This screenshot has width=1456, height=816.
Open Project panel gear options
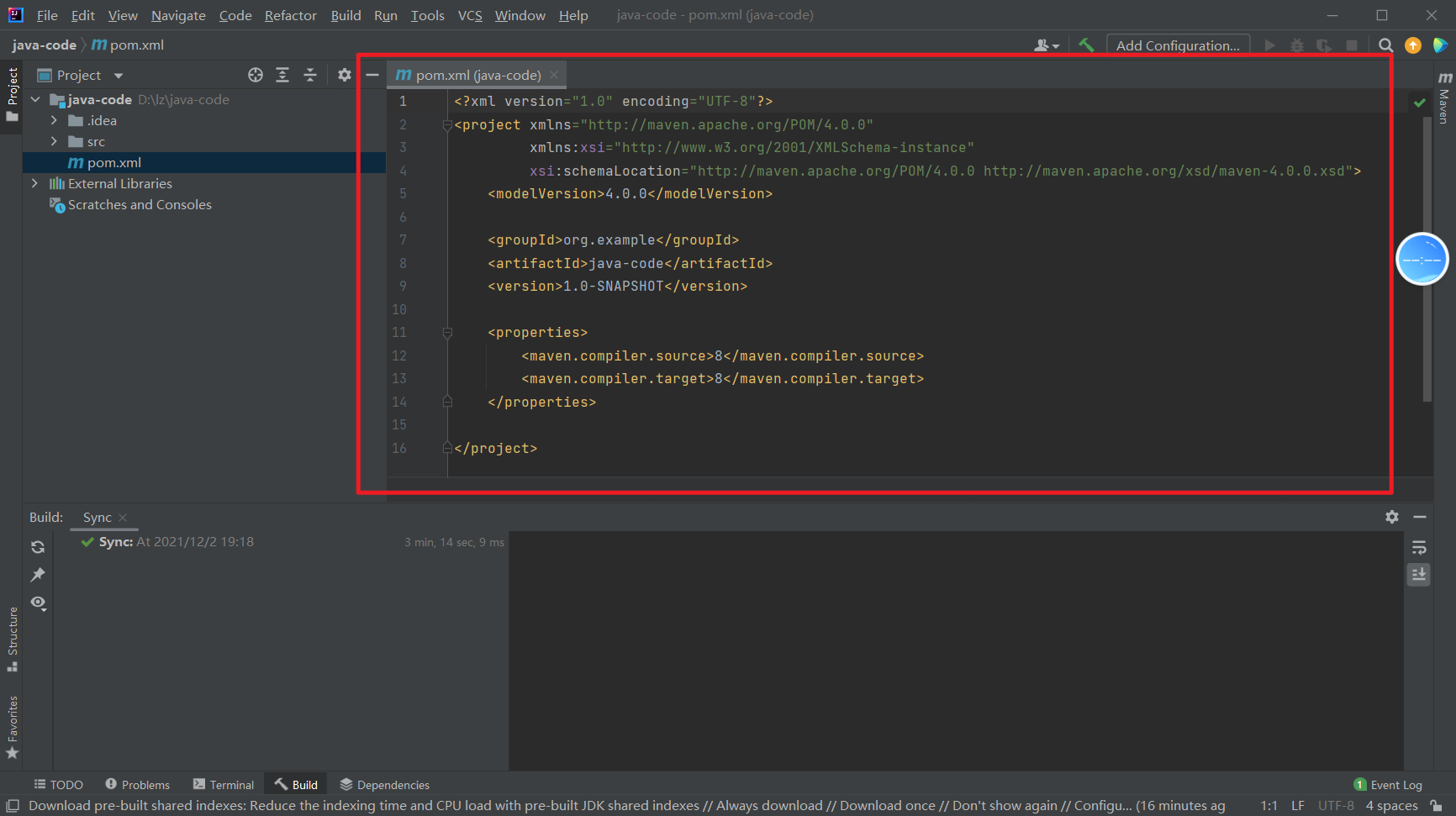click(344, 75)
